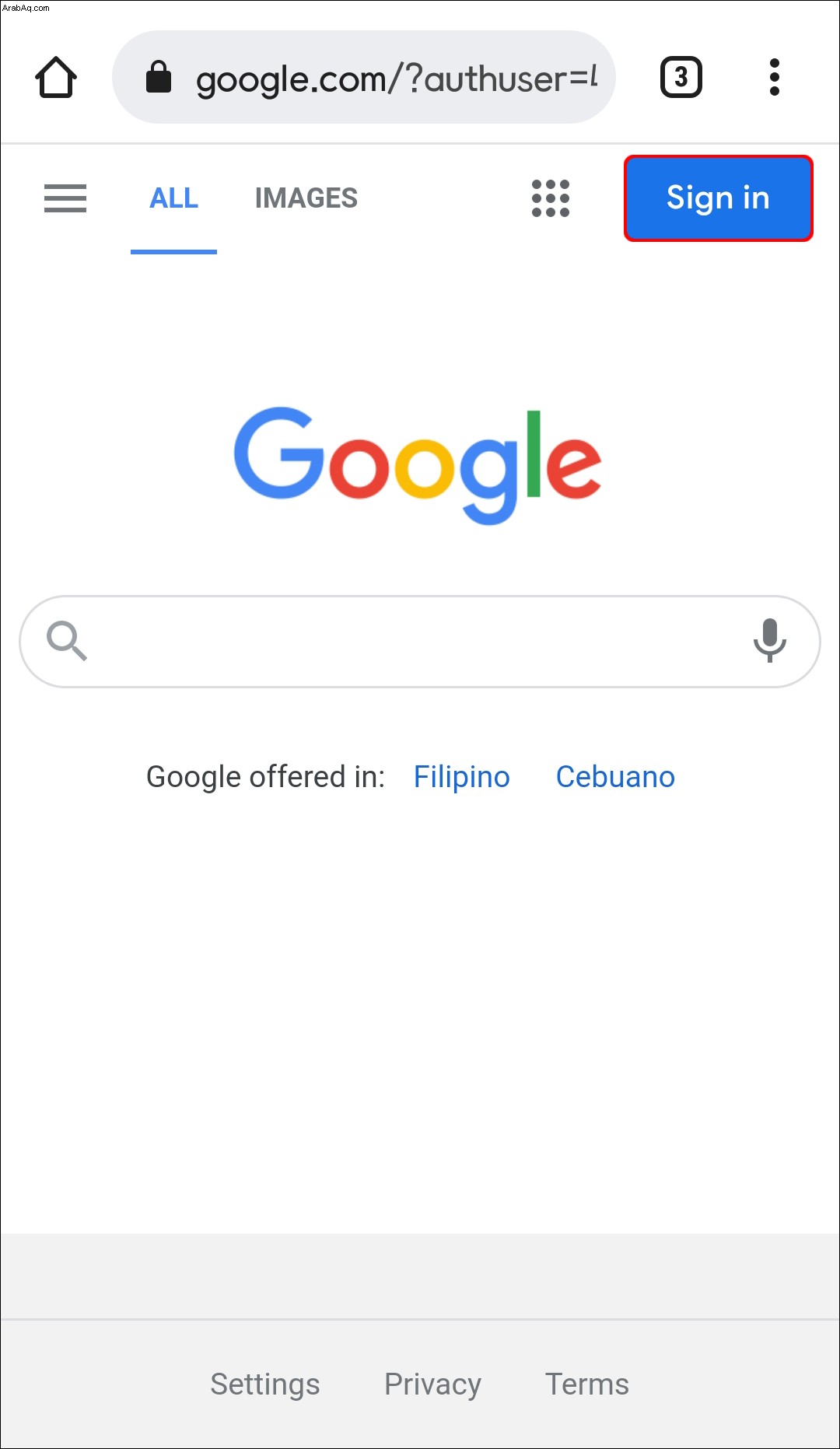Open the Terms footer link
The height and width of the screenshot is (1449, 840).
point(587,1384)
